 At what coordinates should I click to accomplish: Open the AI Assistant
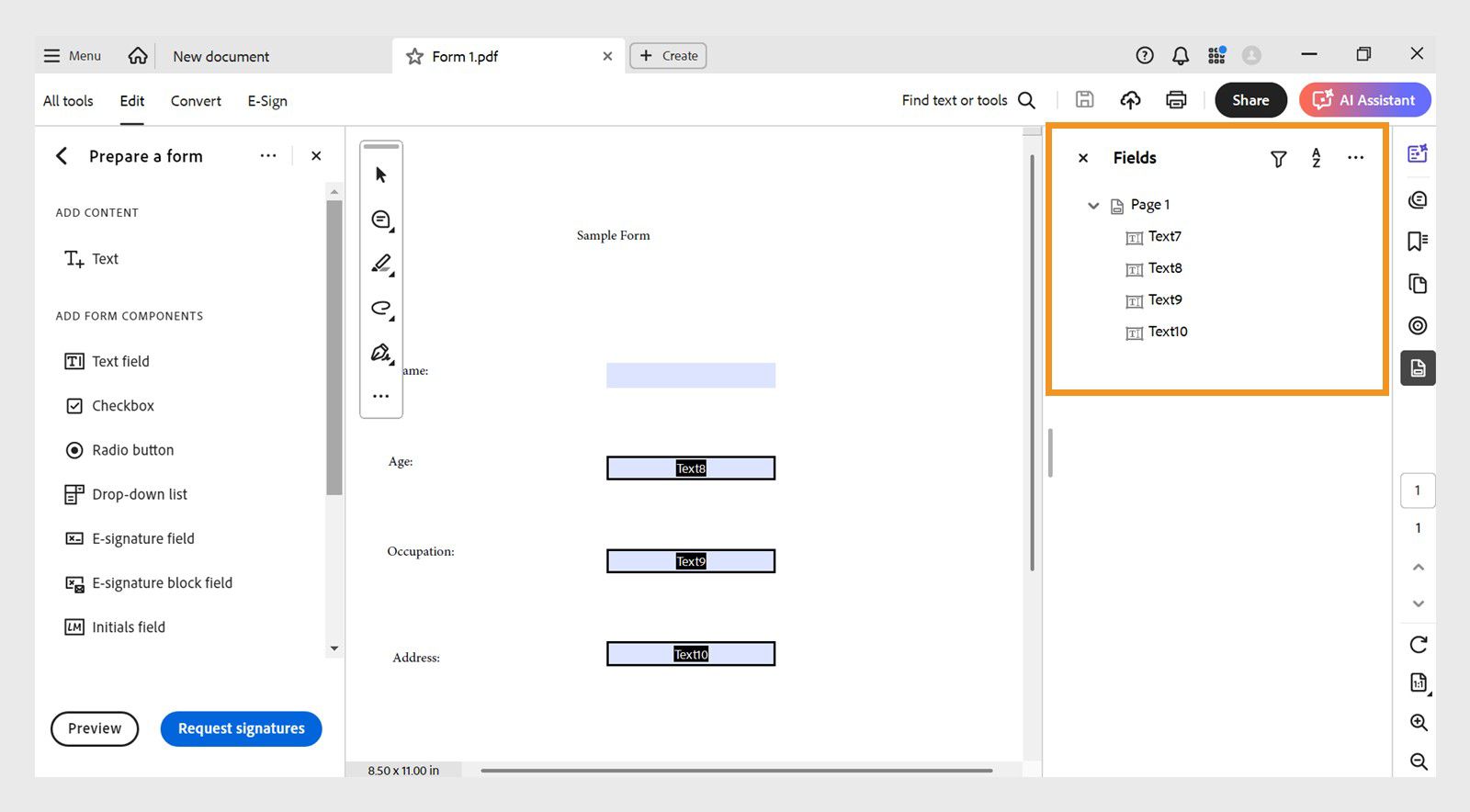pyautogui.click(x=1364, y=100)
